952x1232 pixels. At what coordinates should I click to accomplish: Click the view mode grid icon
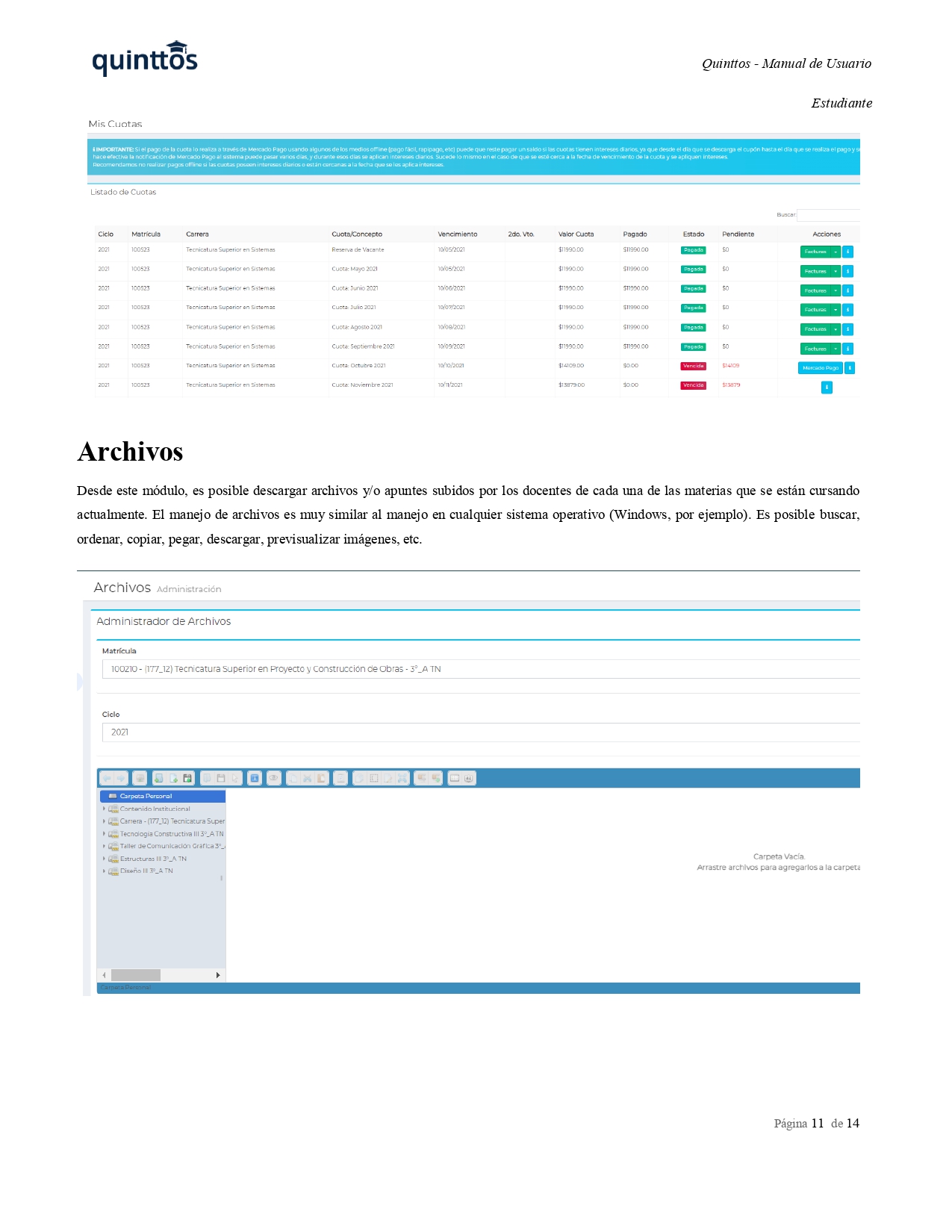point(454,778)
